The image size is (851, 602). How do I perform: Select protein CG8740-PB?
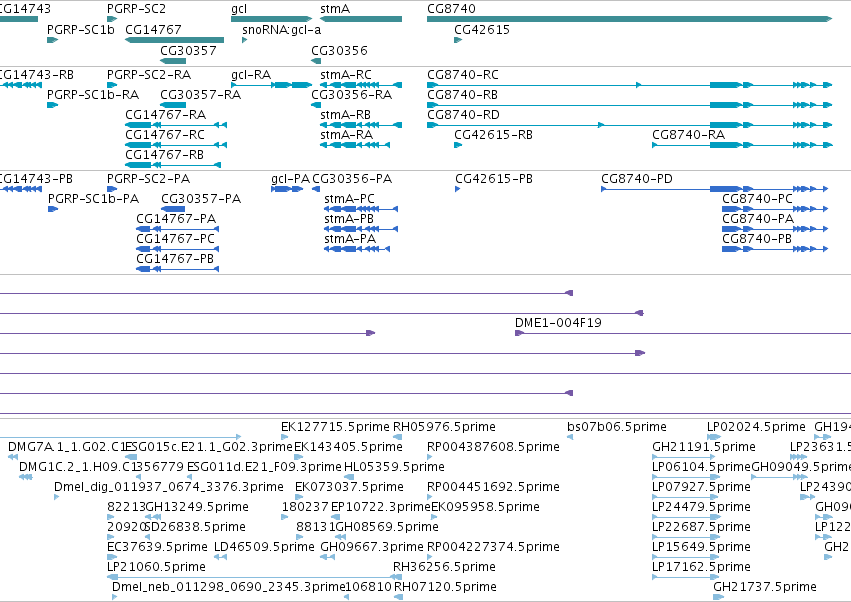coord(775,249)
